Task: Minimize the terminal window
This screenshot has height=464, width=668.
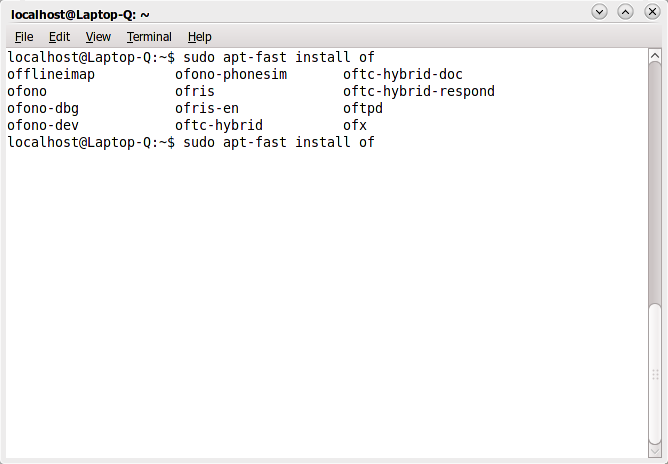Action: [x=599, y=12]
